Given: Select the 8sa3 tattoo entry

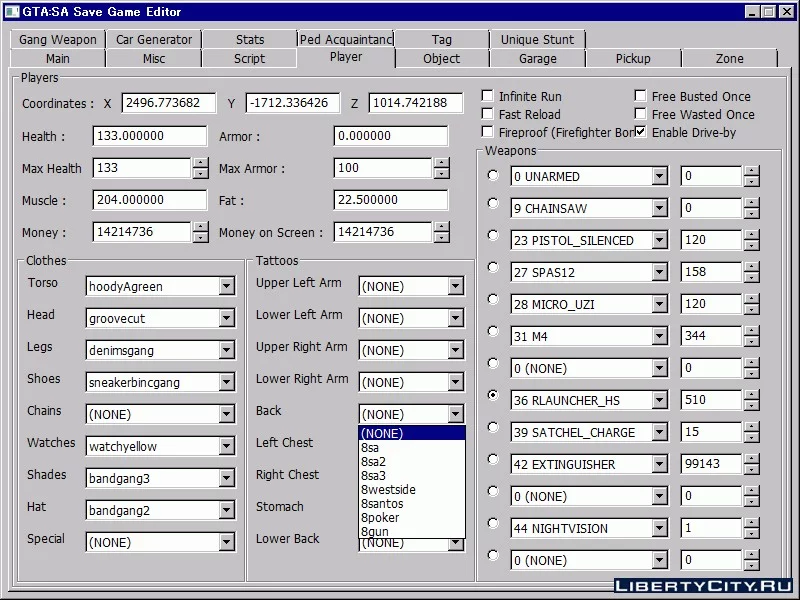Looking at the screenshot, I should [x=412, y=476].
